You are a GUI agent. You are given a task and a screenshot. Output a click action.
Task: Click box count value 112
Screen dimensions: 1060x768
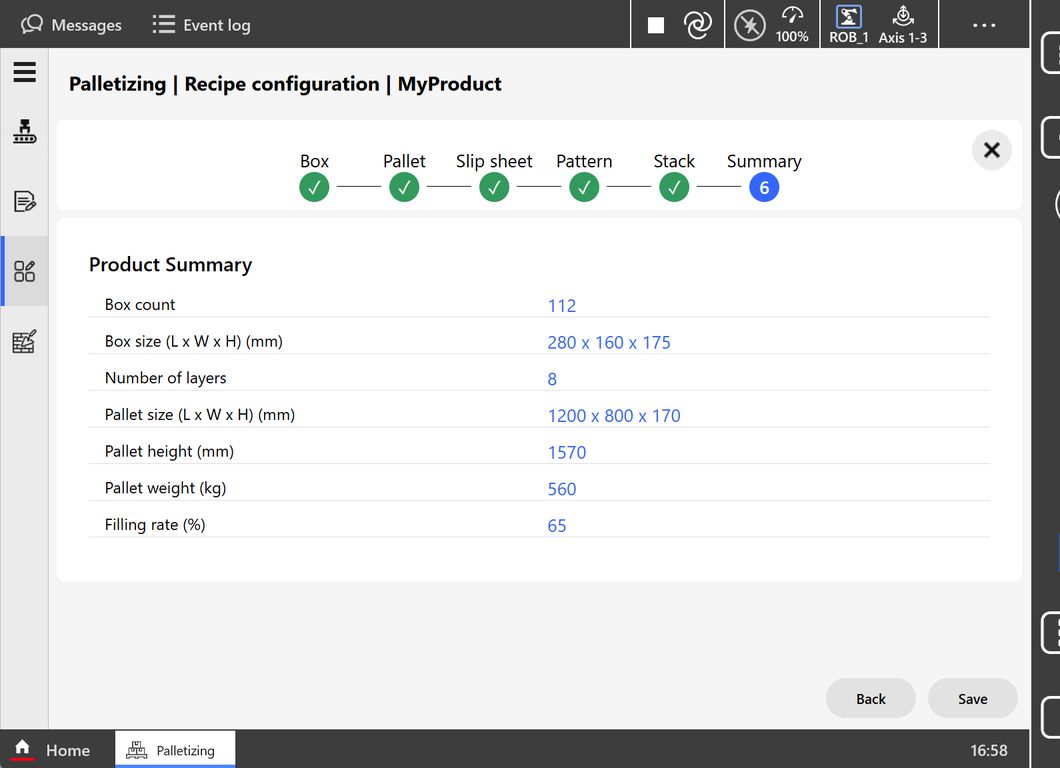(x=562, y=306)
